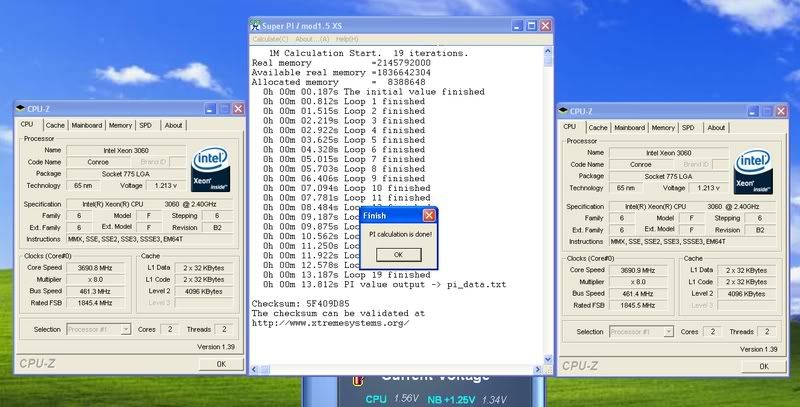Image resolution: width=800 pixels, height=407 pixels.
Task: Click Revision B2 field in left CPU-Z
Action: coord(217,227)
